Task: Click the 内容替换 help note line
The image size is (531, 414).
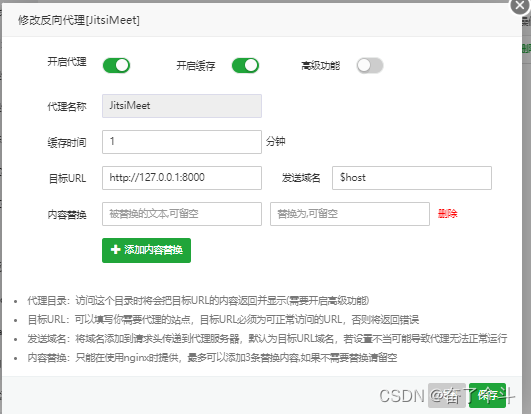Action: 212,358
